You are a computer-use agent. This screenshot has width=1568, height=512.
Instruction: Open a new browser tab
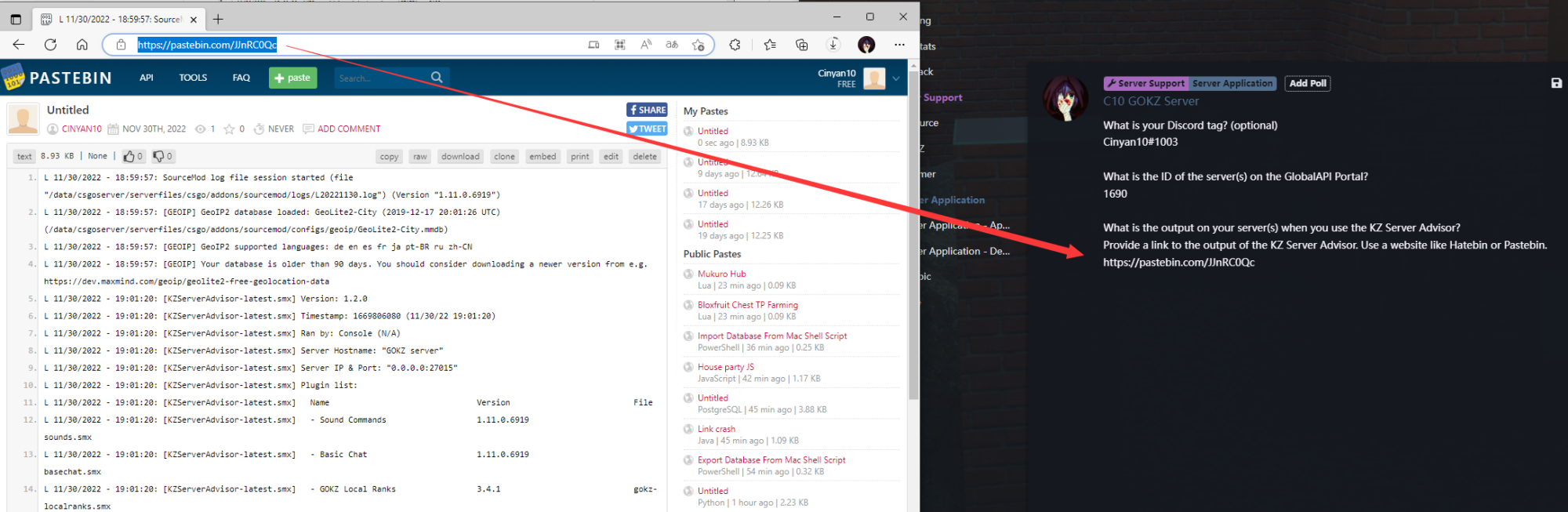218,19
